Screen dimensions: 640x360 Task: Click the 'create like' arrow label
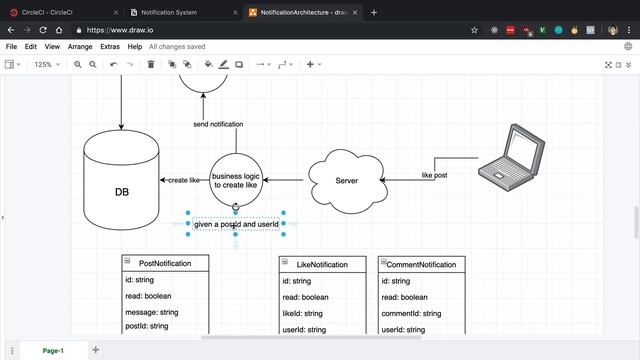184,180
